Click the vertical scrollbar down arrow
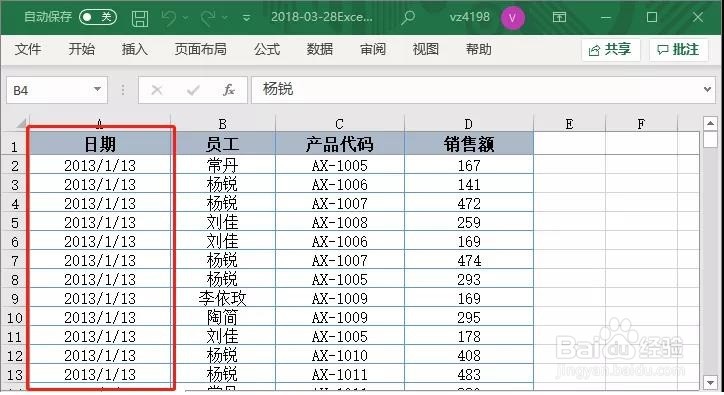The height and width of the screenshot is (395, 724). [710, 383]
